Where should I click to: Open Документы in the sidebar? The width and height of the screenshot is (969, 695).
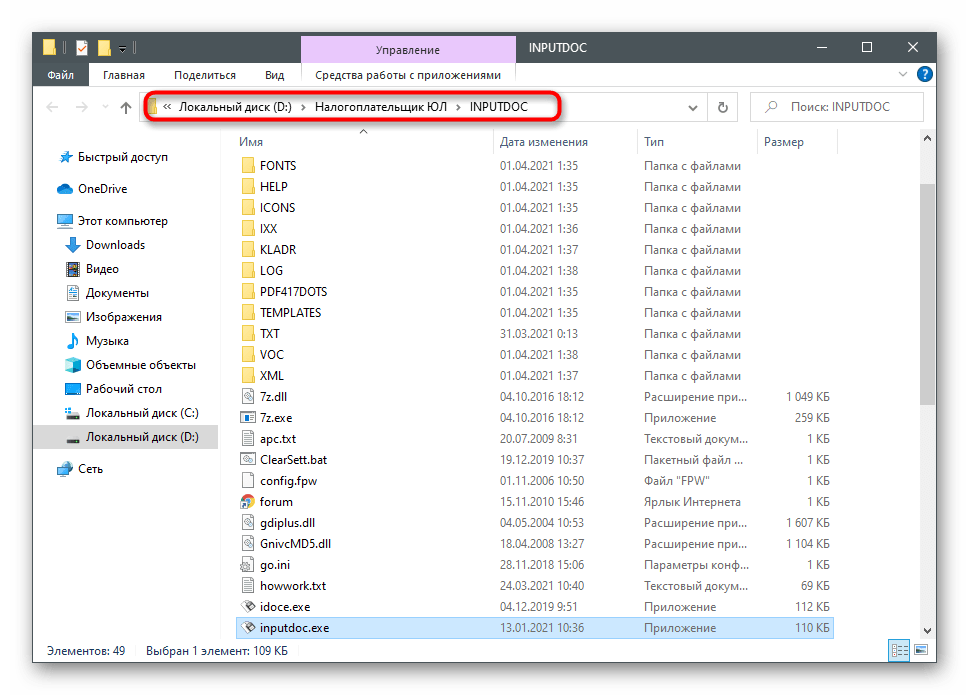coord(117,293)
